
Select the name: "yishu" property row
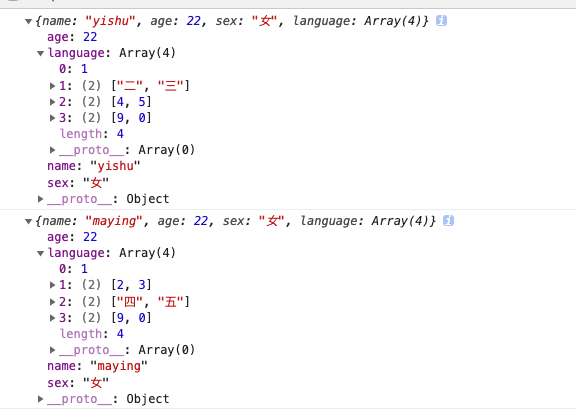(x=94, y=166)
